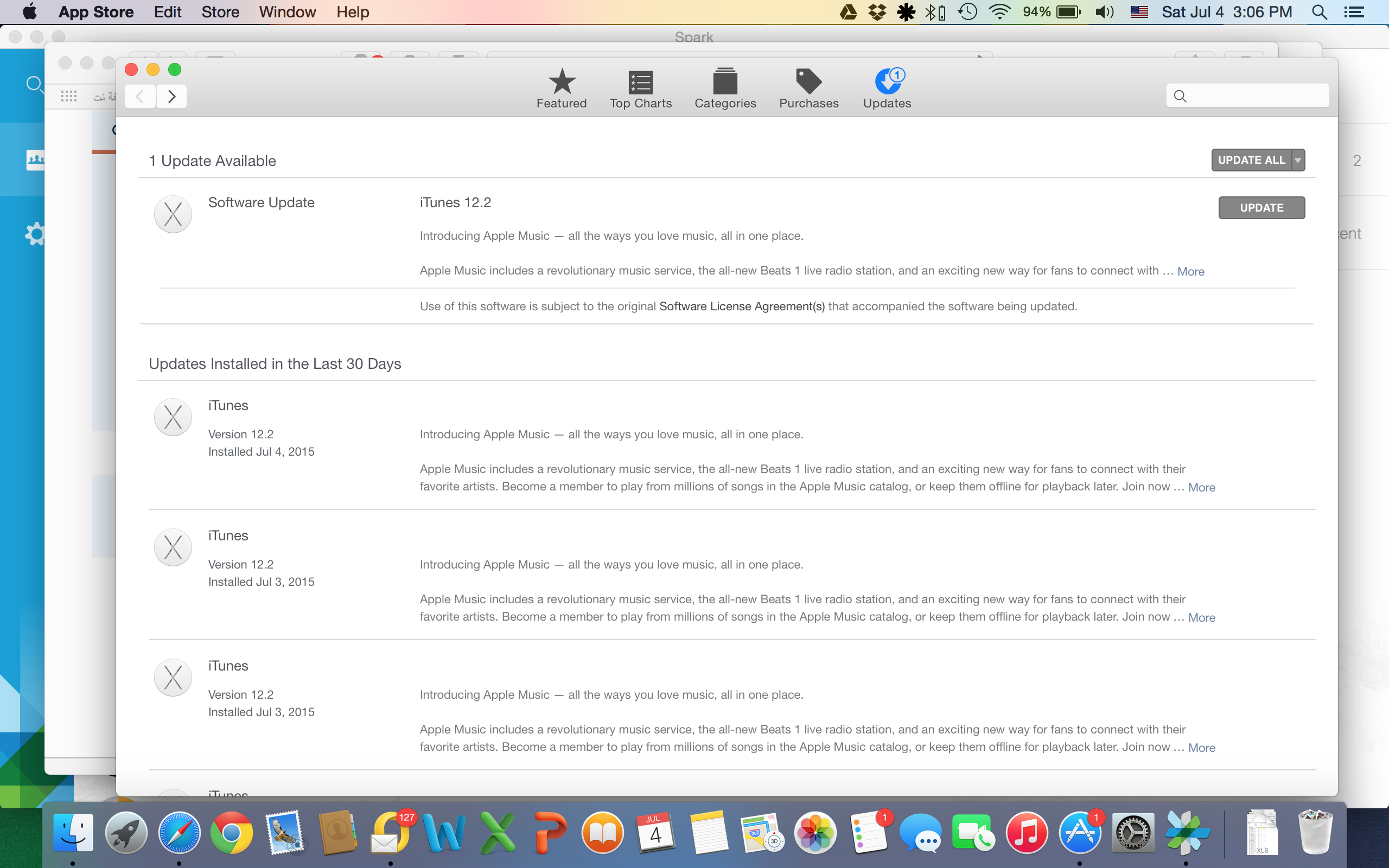Open the Wi-Fi status menu
Image resolution: width=1389 pixels, height=868 pixels.
[1000, 12]
